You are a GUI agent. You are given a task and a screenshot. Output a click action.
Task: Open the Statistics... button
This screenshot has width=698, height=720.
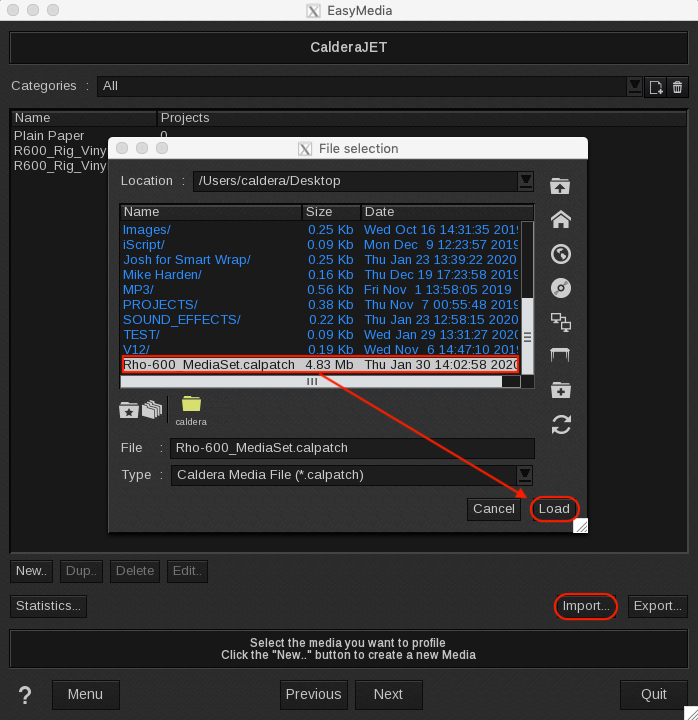pyautogui.click(x=48, y=606)
